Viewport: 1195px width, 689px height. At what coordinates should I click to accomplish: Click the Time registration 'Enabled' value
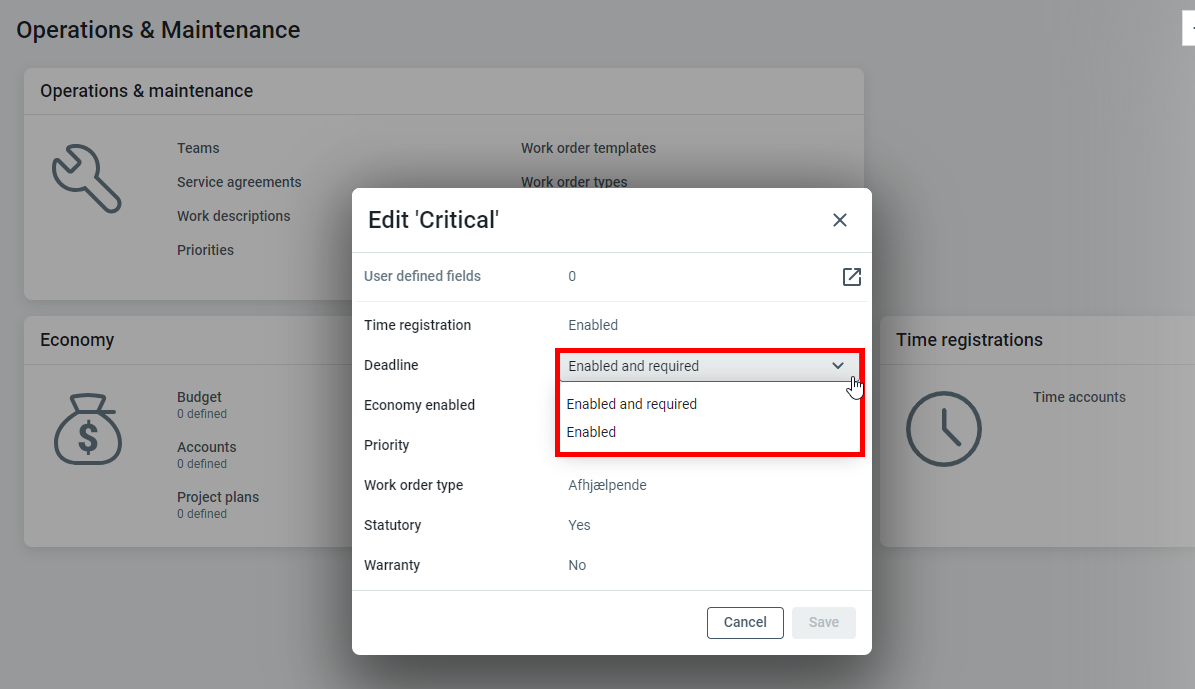pos(593,325)
